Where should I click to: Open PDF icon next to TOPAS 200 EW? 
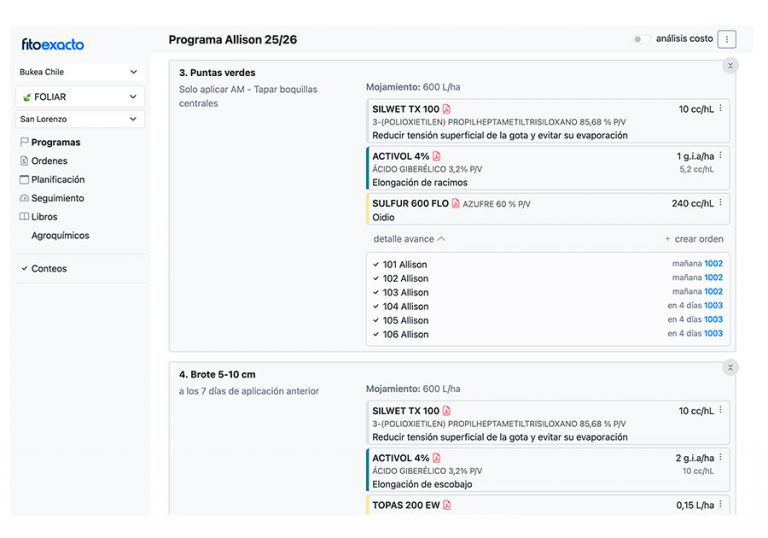[447, 505]
